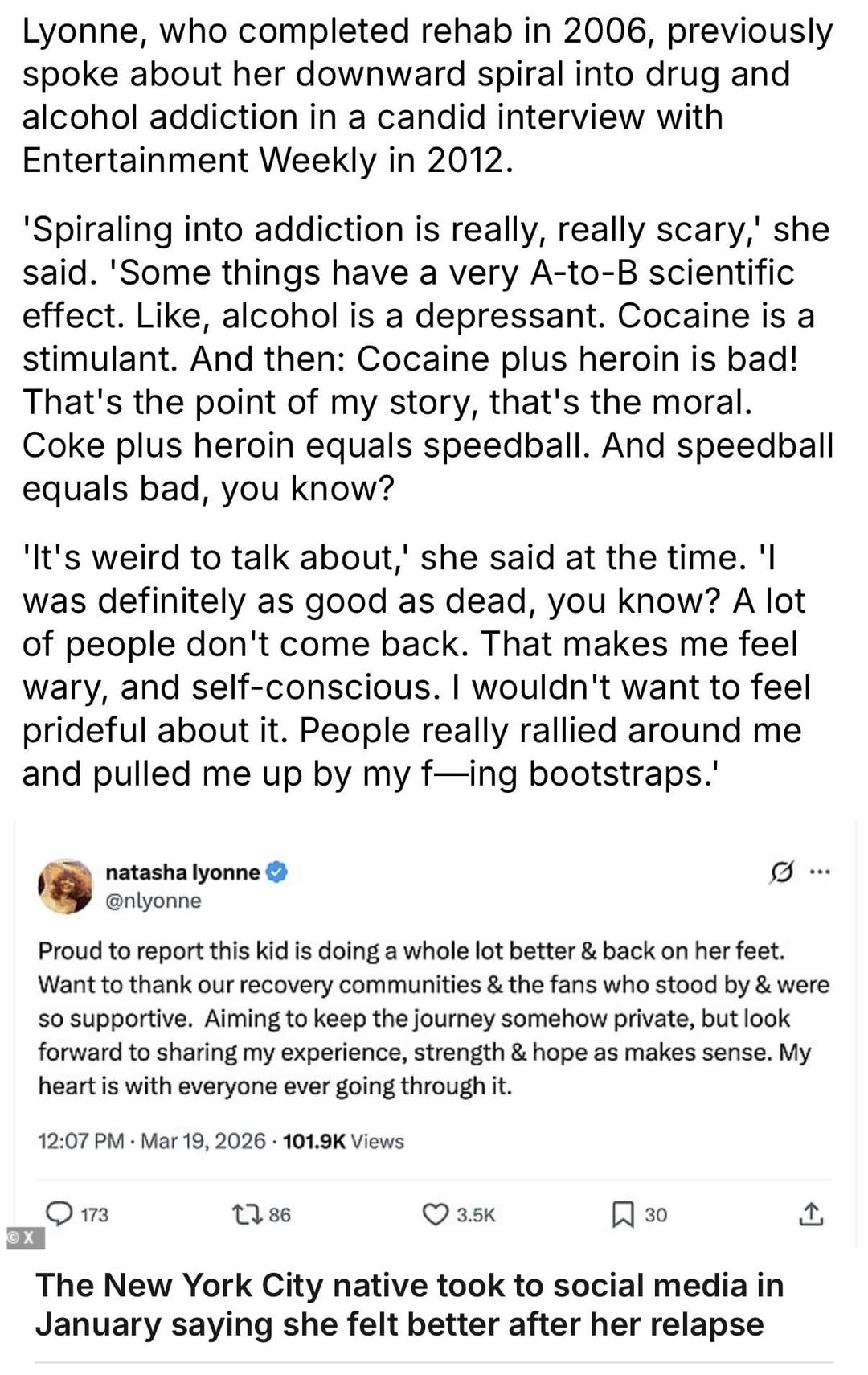Like the tweet with the heart icon
The image size is (868, 1375).
(435, 1214)
